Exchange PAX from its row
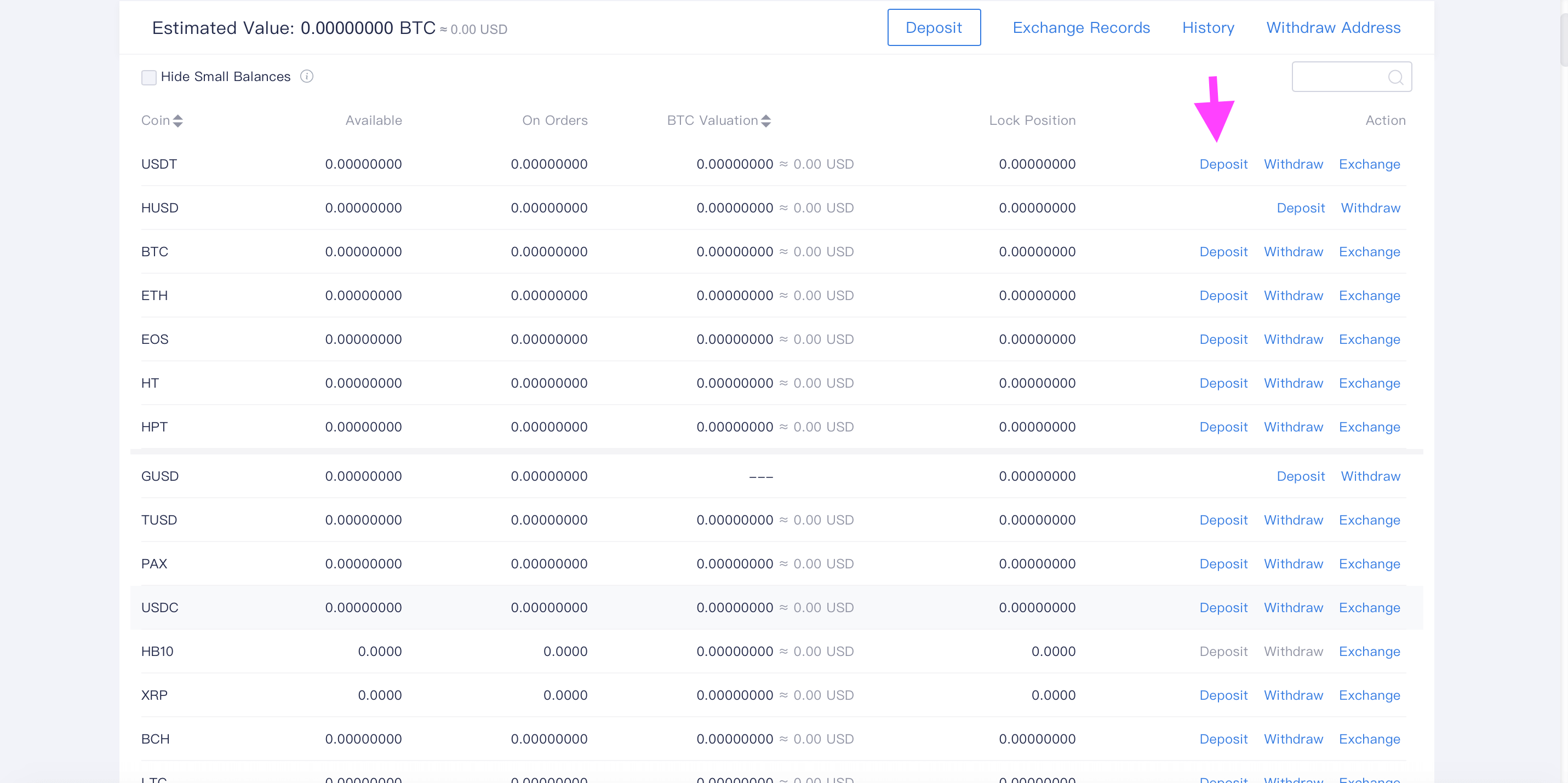Screen dimensions: 1568x783 (x=1369, y=564)
